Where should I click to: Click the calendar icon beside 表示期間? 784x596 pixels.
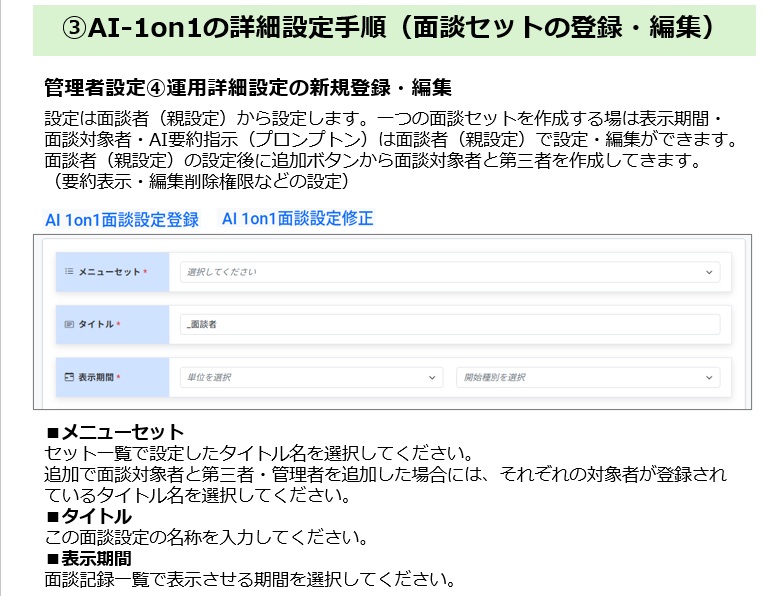[x=69, y=378]
